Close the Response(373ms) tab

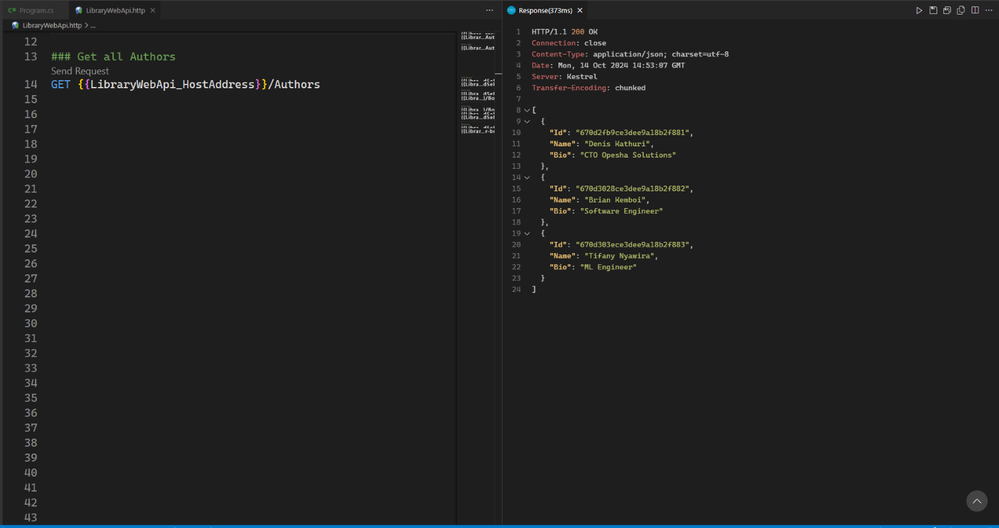580,10
